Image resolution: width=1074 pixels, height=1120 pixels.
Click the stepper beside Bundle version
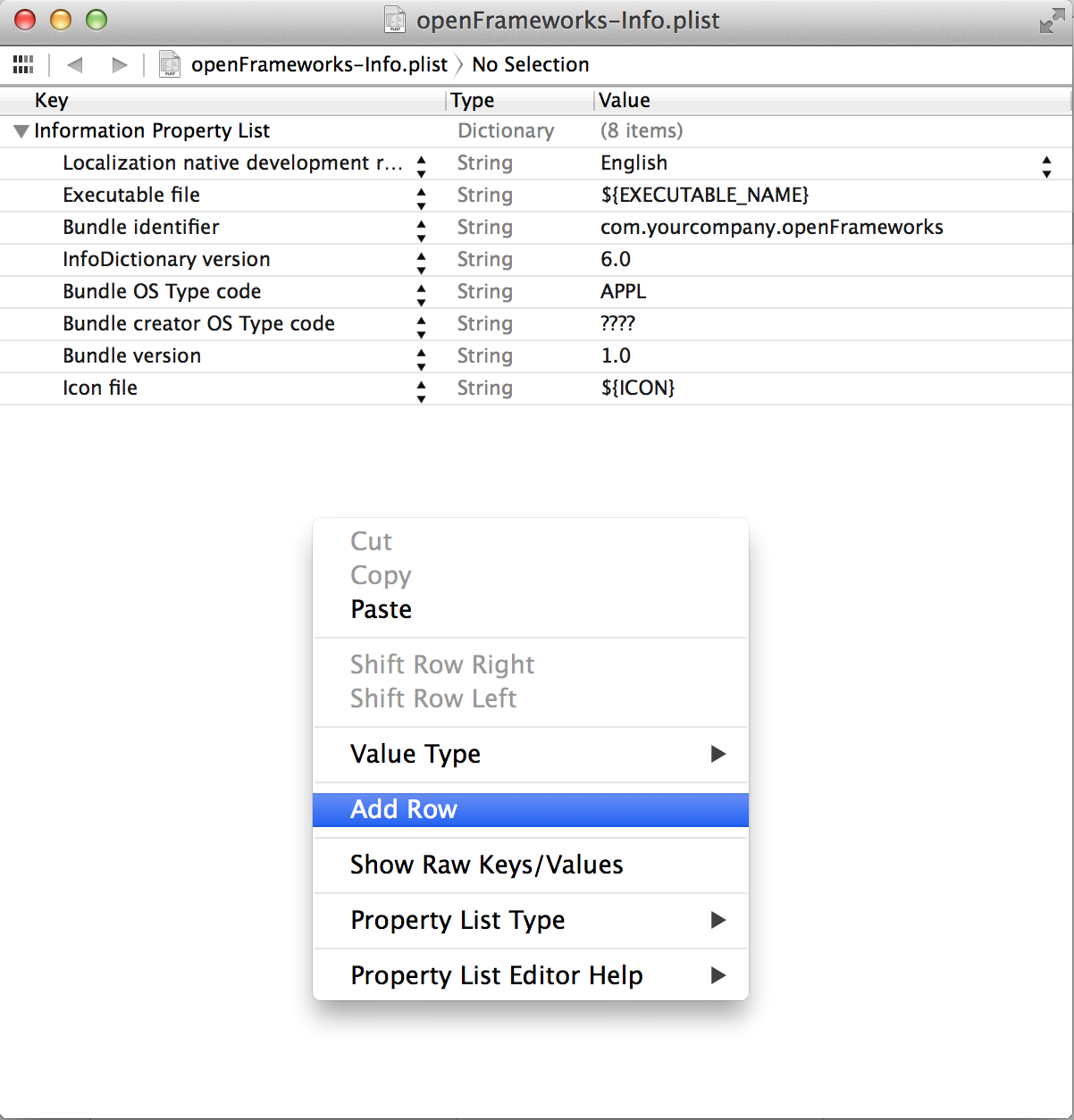421,356
